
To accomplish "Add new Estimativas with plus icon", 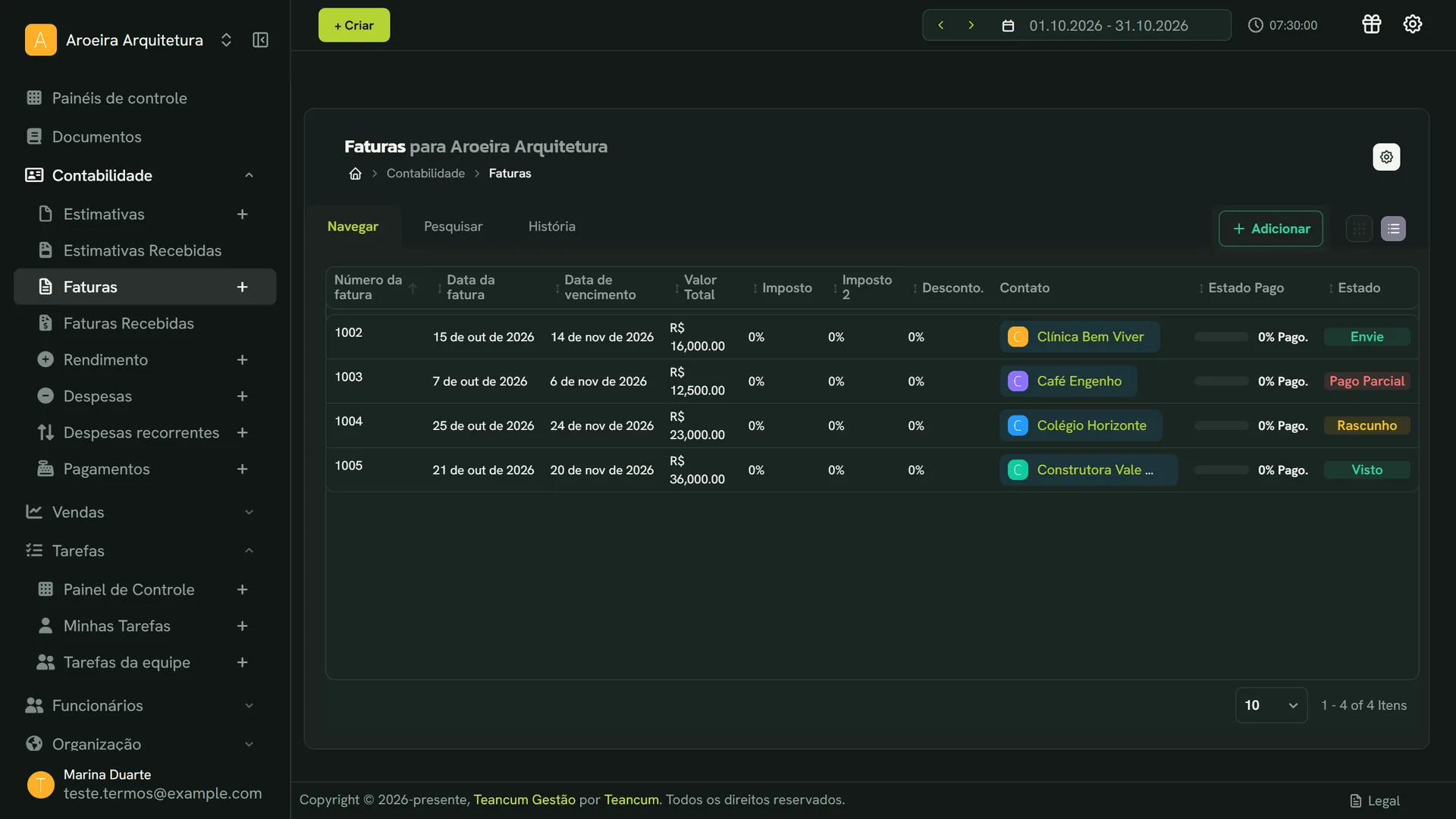I will pos(242,215).
